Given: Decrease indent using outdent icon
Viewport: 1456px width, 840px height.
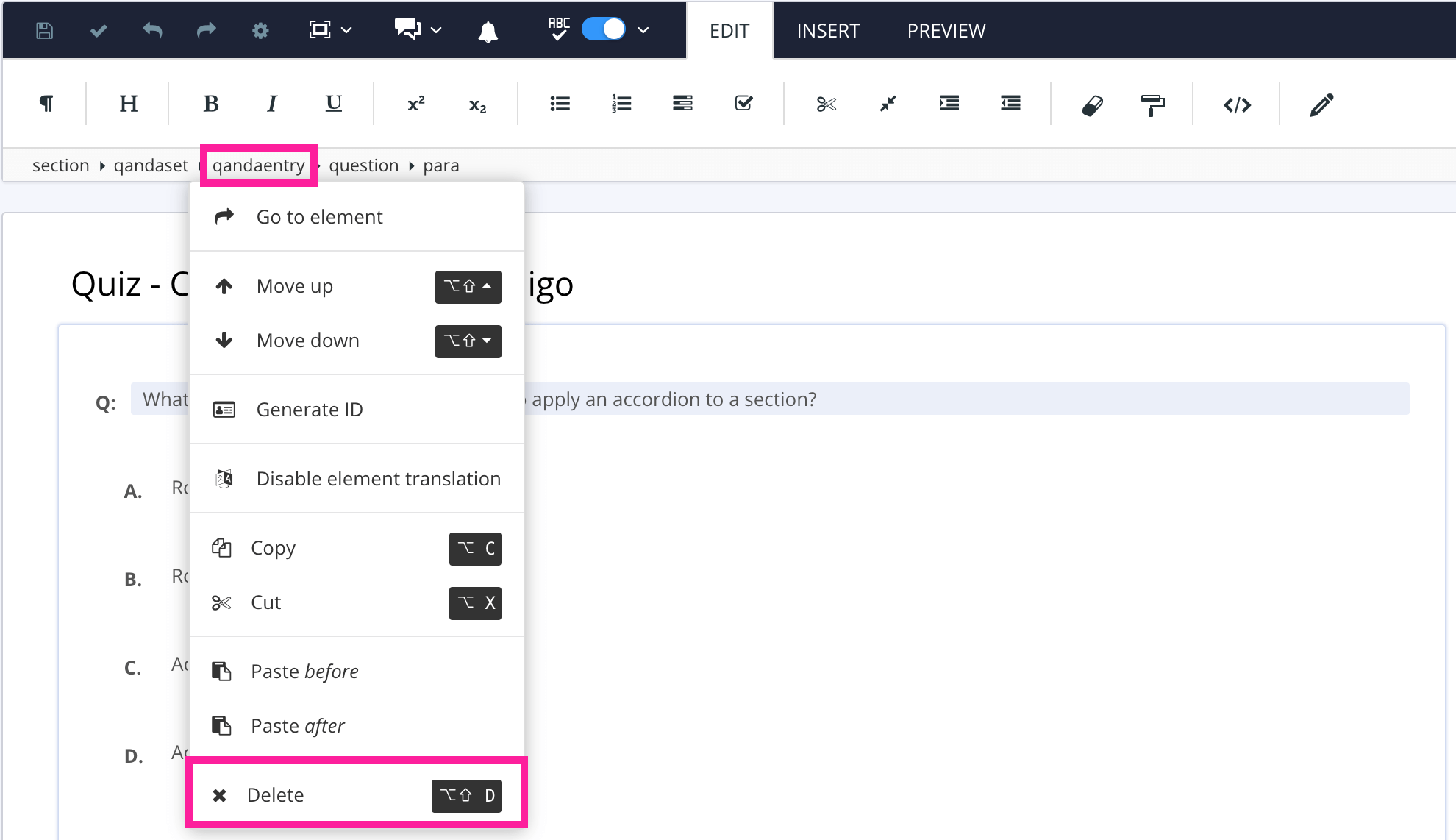Looking at the screenshot, I should pyautogui.click(x=1011, y=103).
